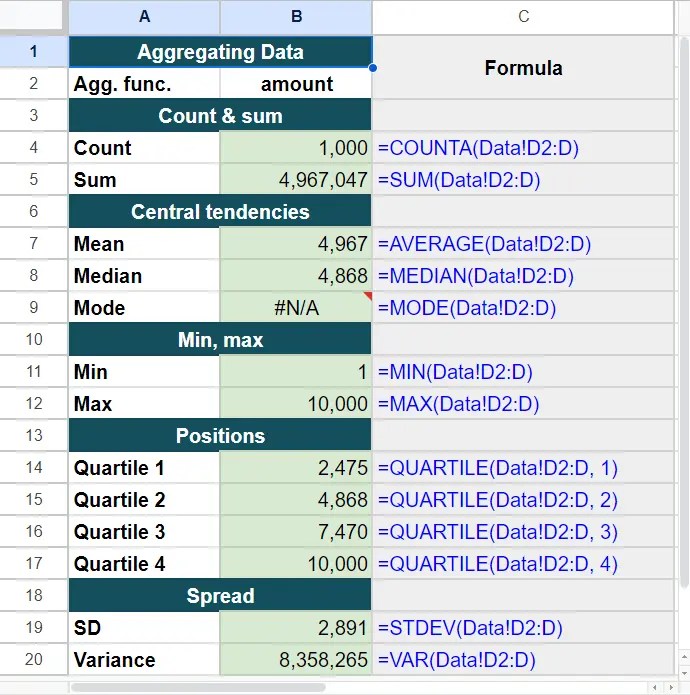Click the #N/A Mode value cell
This screenshot has width=690, height=695.
point(296,308)
